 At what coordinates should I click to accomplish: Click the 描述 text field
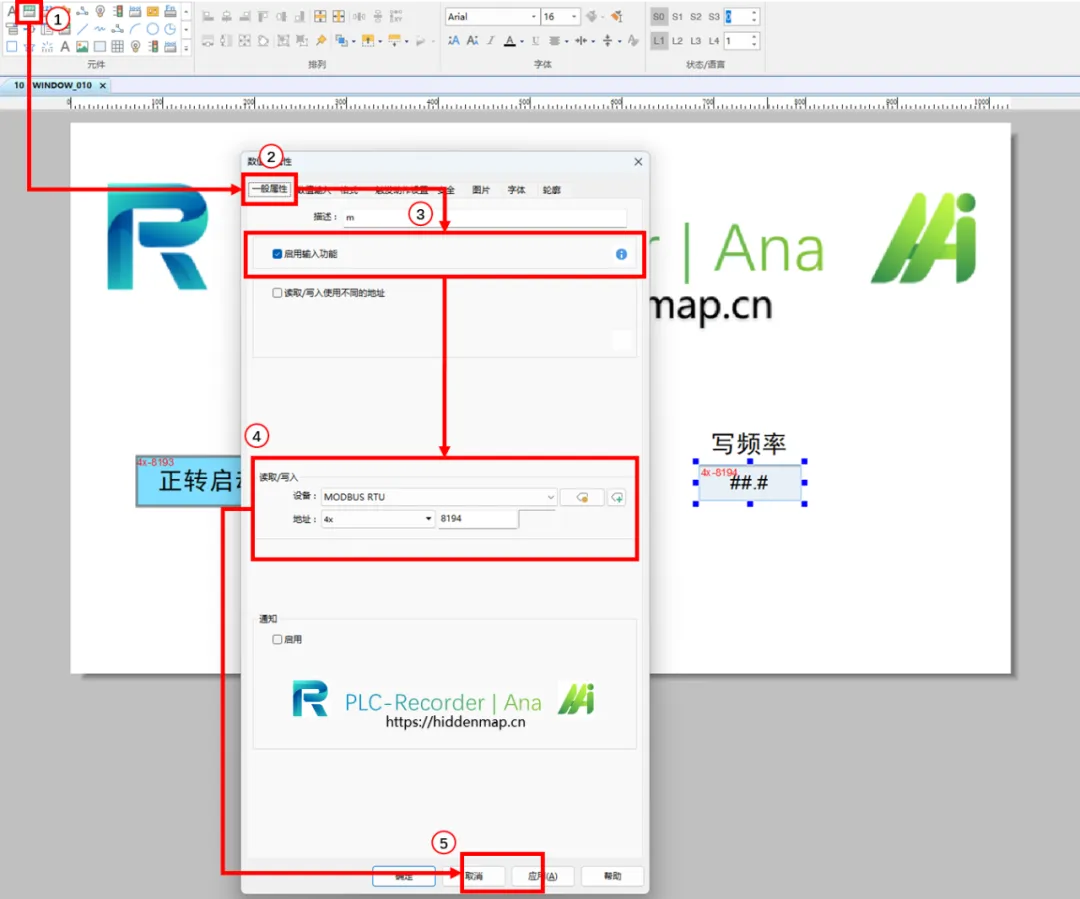tap(485, 218)
